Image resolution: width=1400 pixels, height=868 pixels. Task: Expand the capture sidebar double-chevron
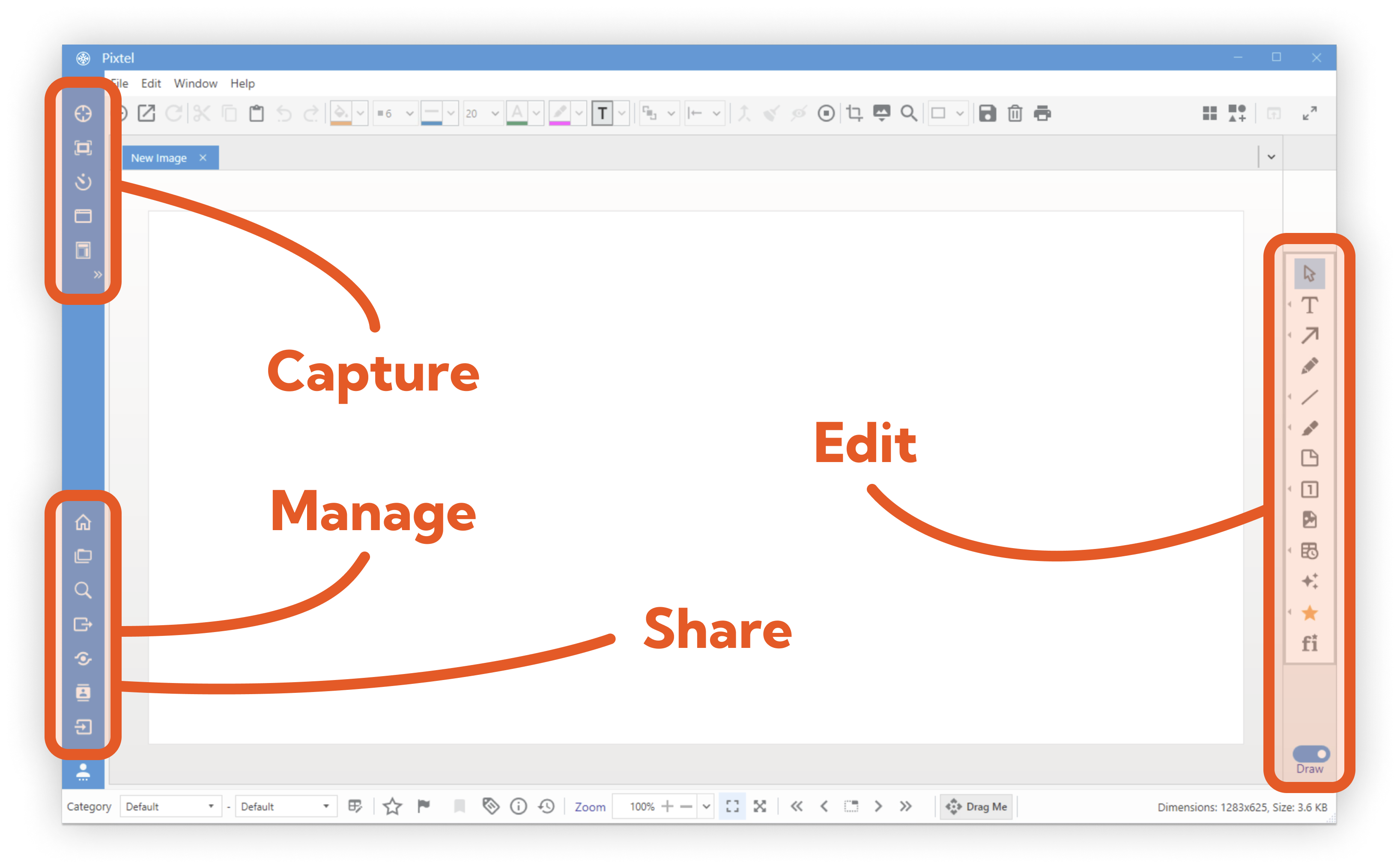[98, 274]
